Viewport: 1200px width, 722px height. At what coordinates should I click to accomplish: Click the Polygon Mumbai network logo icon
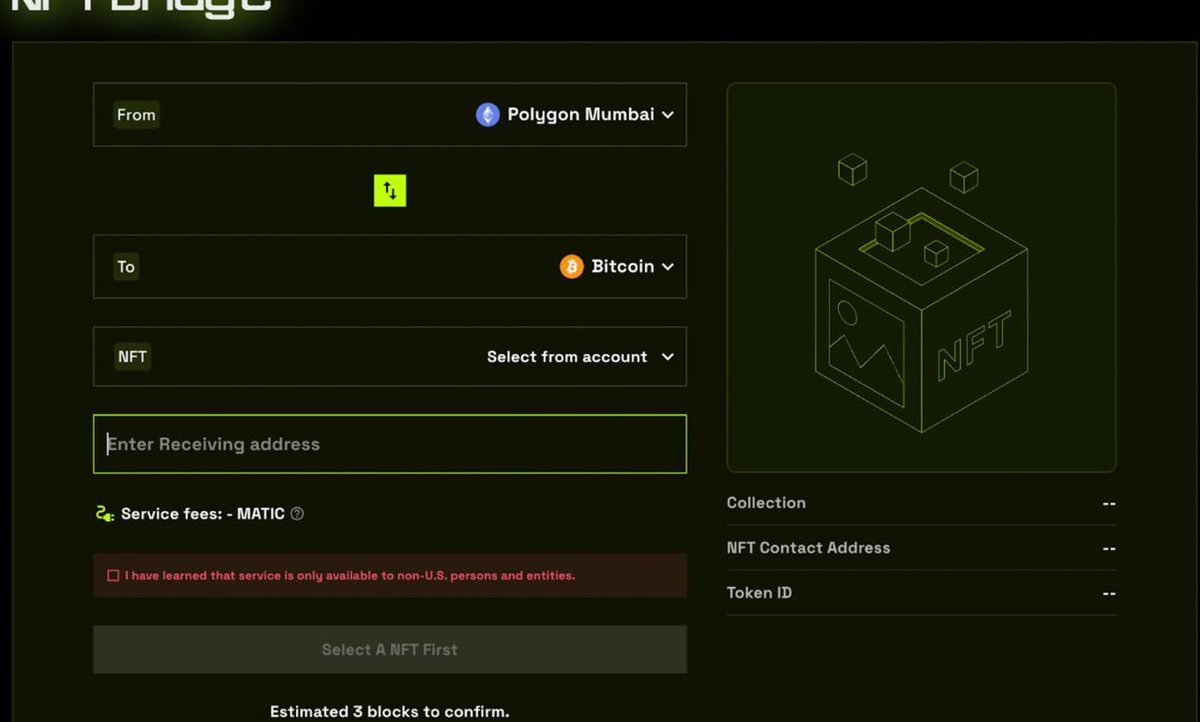click(487, 114)
